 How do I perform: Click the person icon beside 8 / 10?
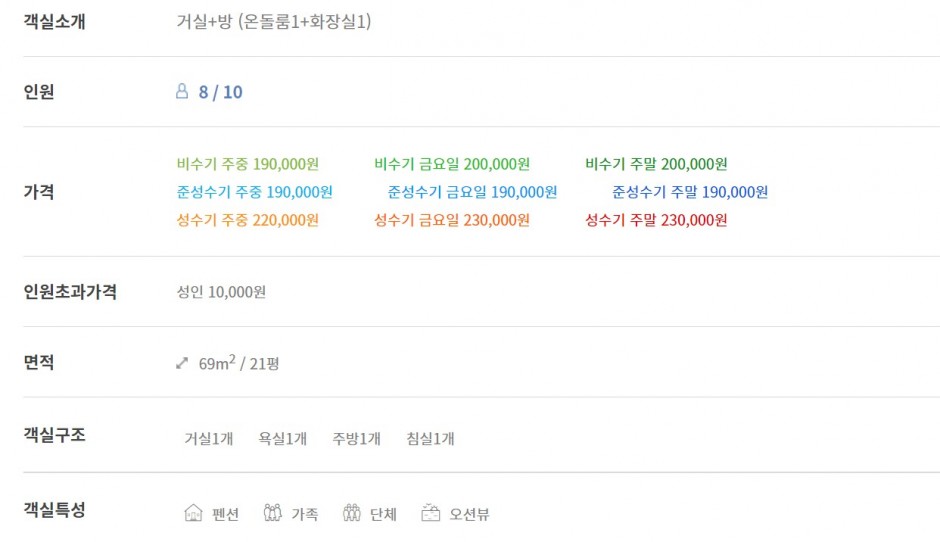coord(182,91)
